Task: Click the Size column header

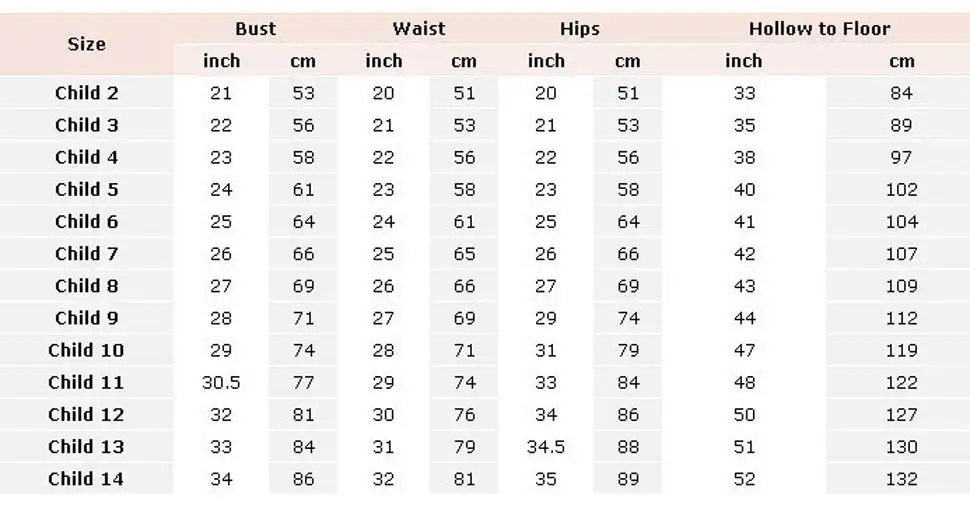Action: (87, 45)
